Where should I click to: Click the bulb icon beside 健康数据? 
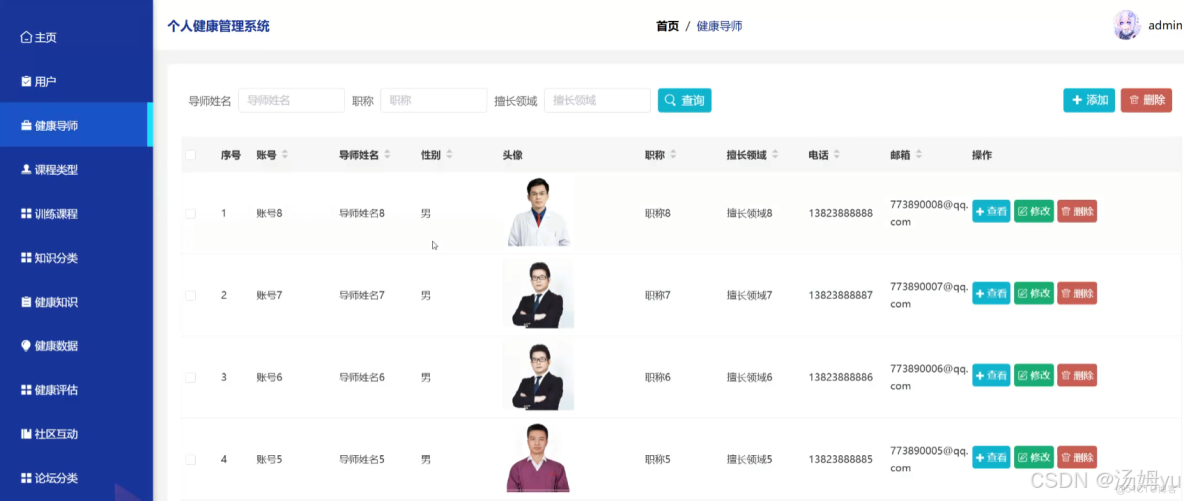pos(26,346)
